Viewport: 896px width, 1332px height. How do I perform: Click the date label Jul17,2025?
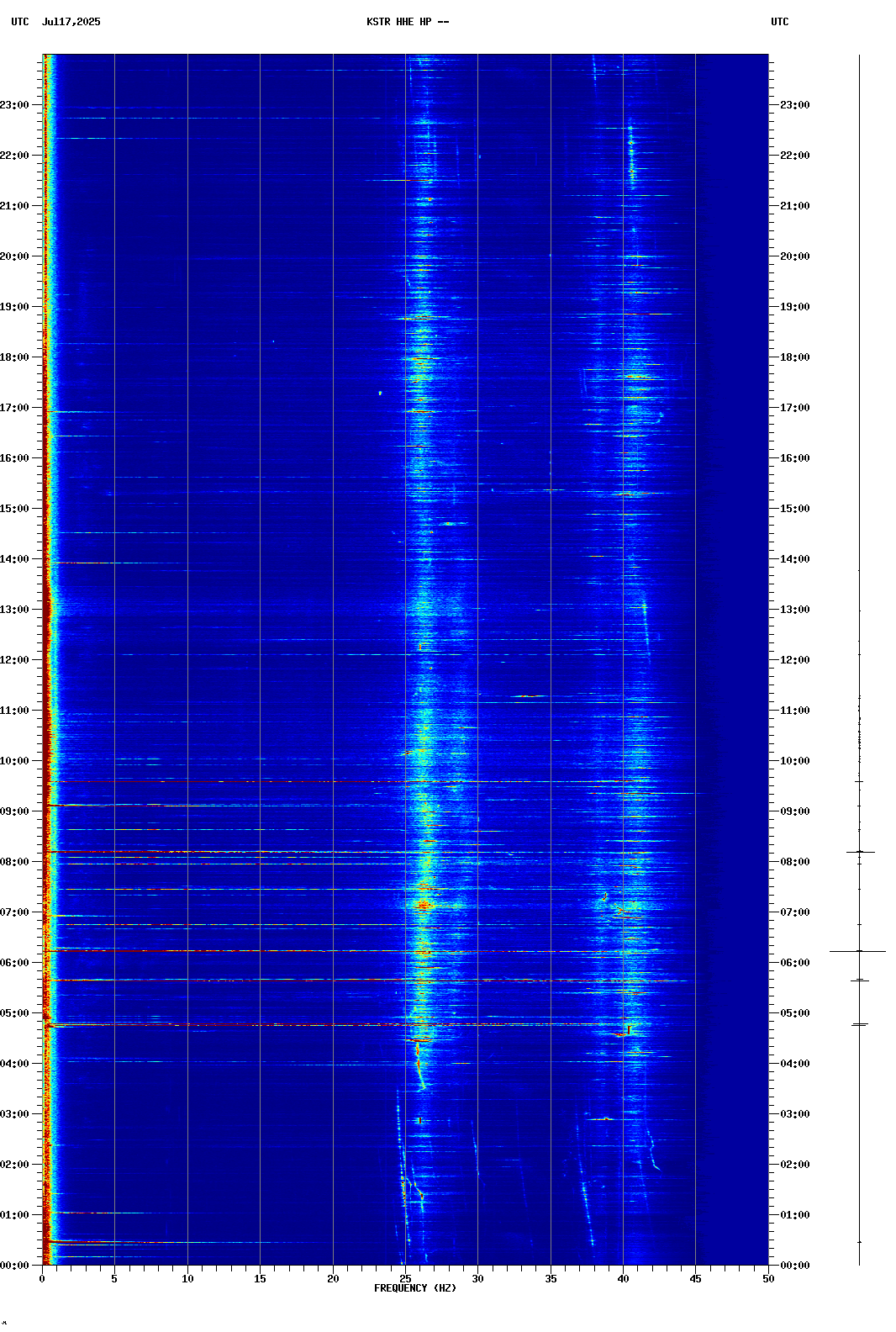pos(71,22)
